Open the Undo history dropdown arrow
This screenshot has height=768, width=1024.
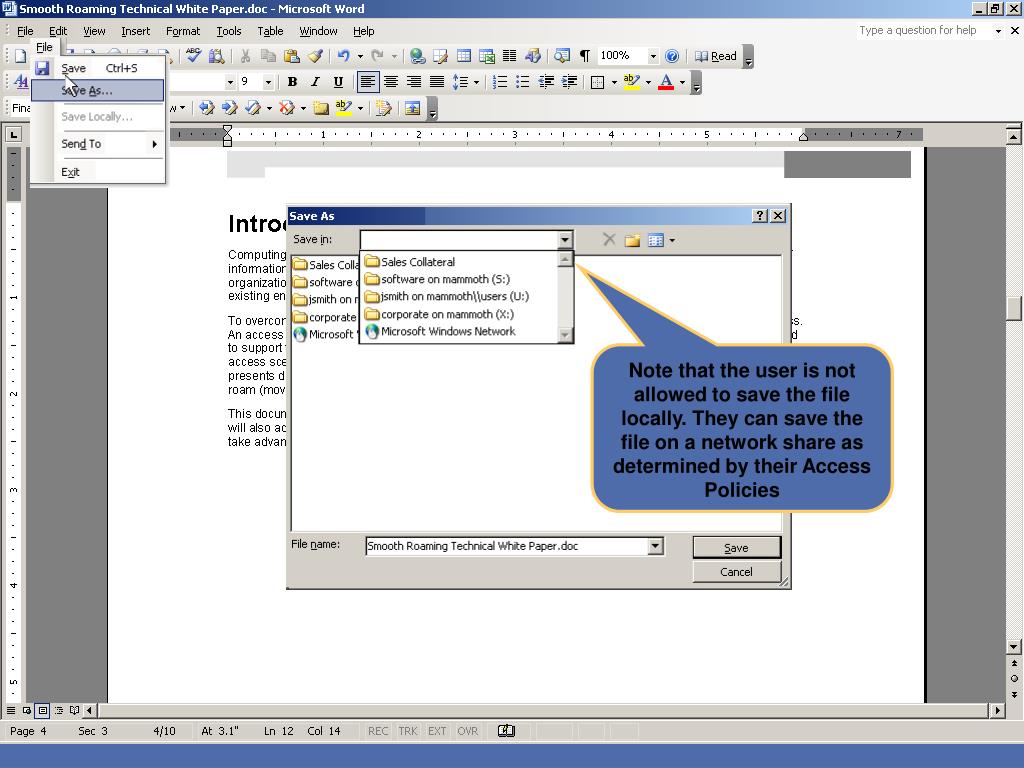[x=360, y=56]
